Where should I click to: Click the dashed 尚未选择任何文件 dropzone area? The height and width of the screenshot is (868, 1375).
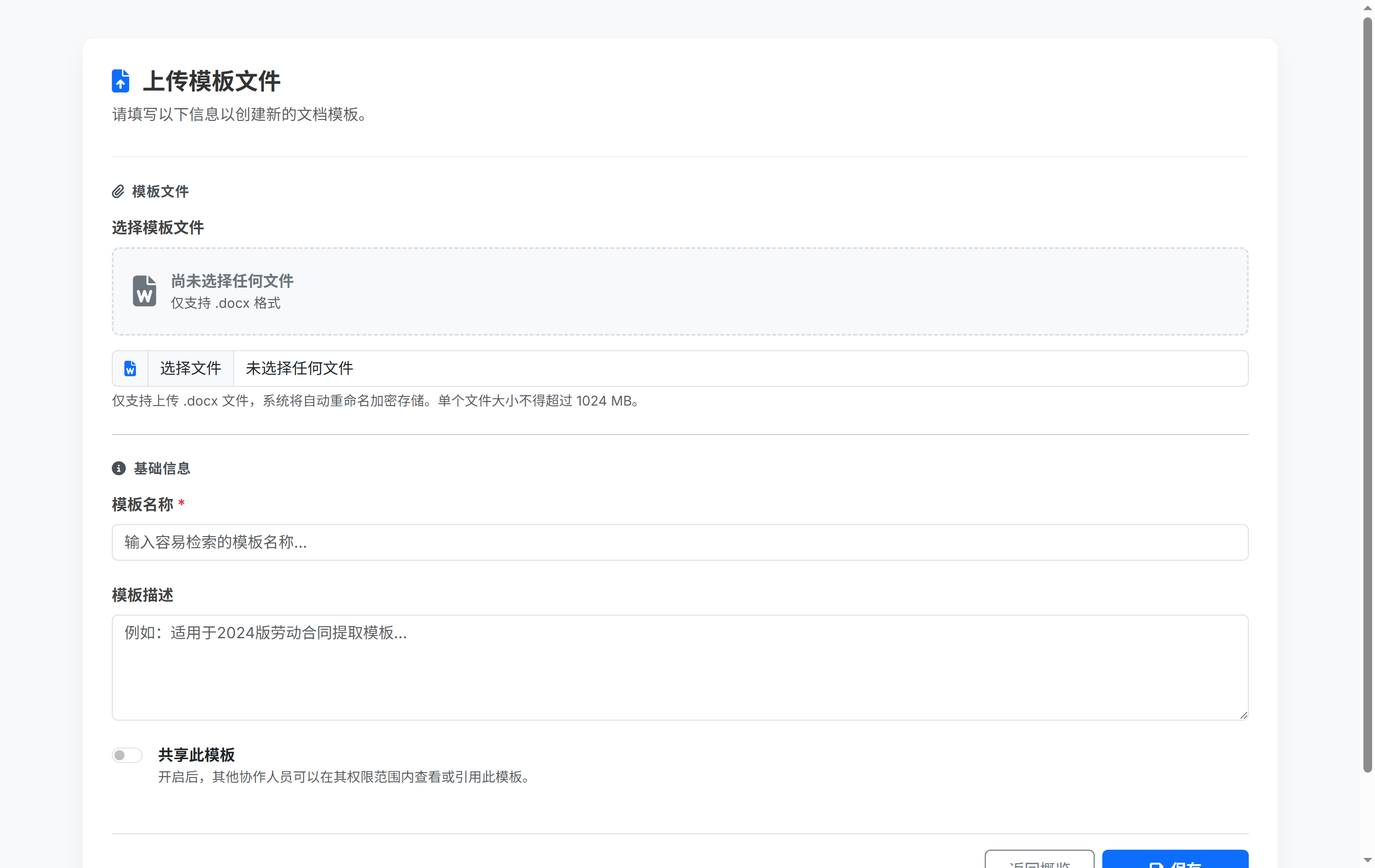[679, 291]
